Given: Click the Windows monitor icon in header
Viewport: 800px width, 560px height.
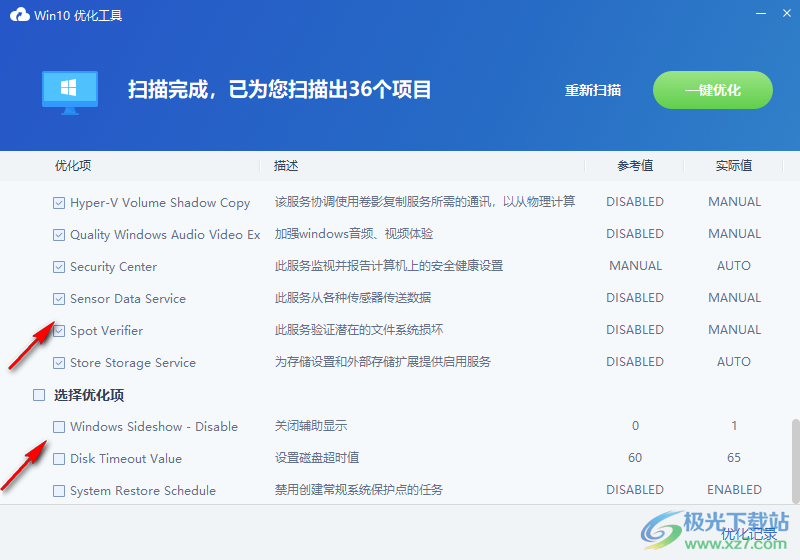Looking at the screenshot, I should tap(70, 93).
